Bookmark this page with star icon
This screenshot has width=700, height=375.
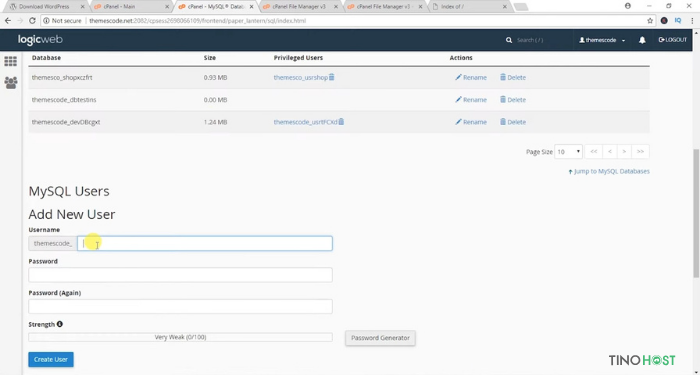point(650,21)
